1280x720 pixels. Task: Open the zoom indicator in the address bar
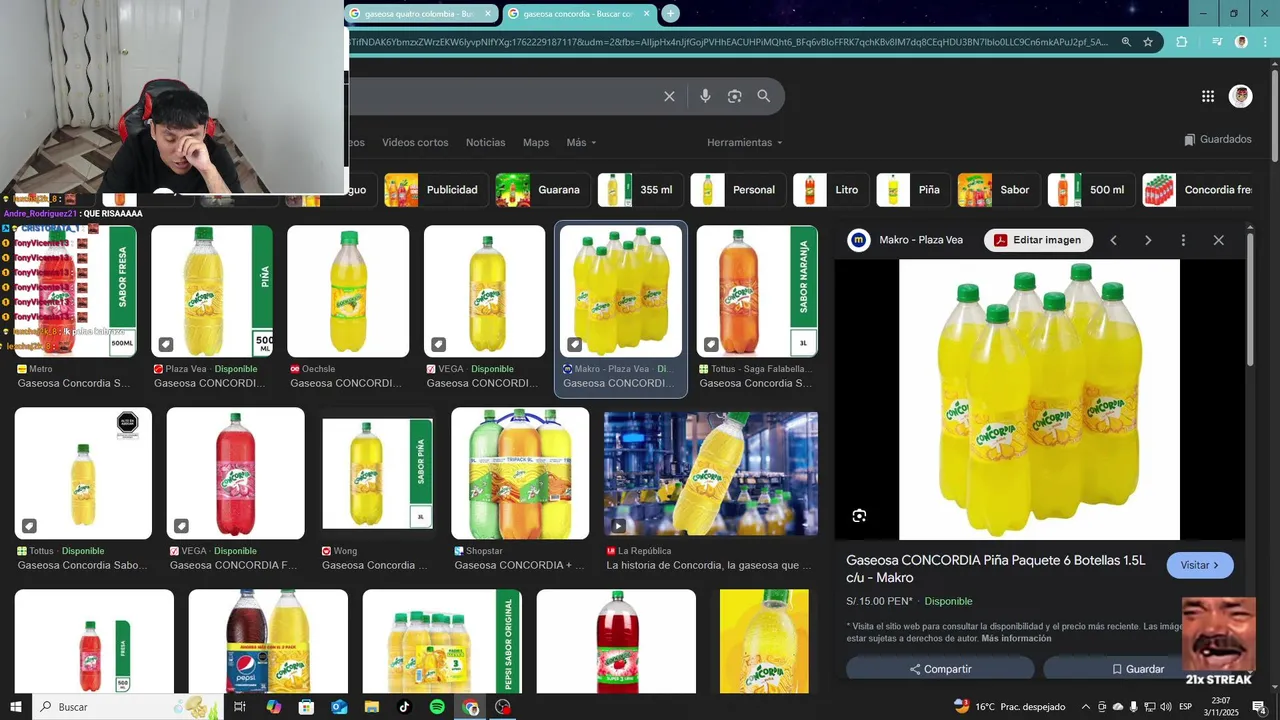point(1126,42)
